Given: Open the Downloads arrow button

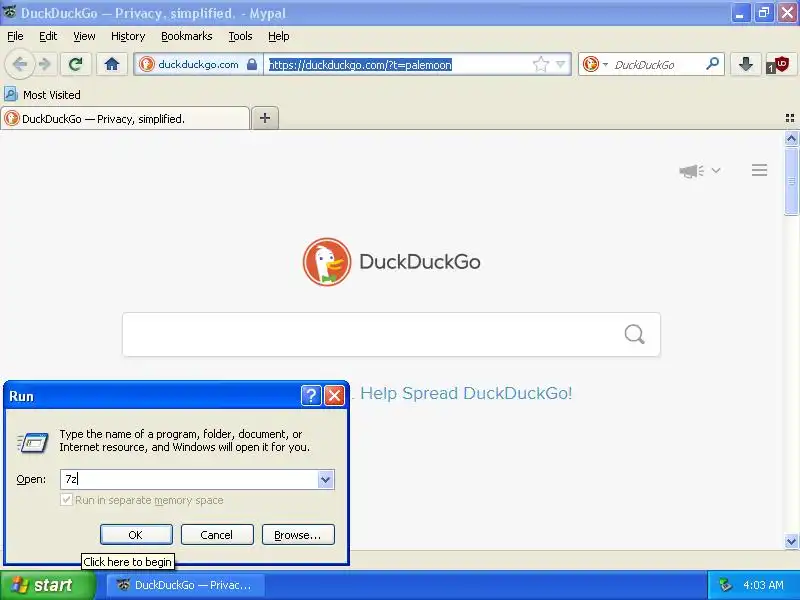Looking at the screenshot, I should coord(745,64).
